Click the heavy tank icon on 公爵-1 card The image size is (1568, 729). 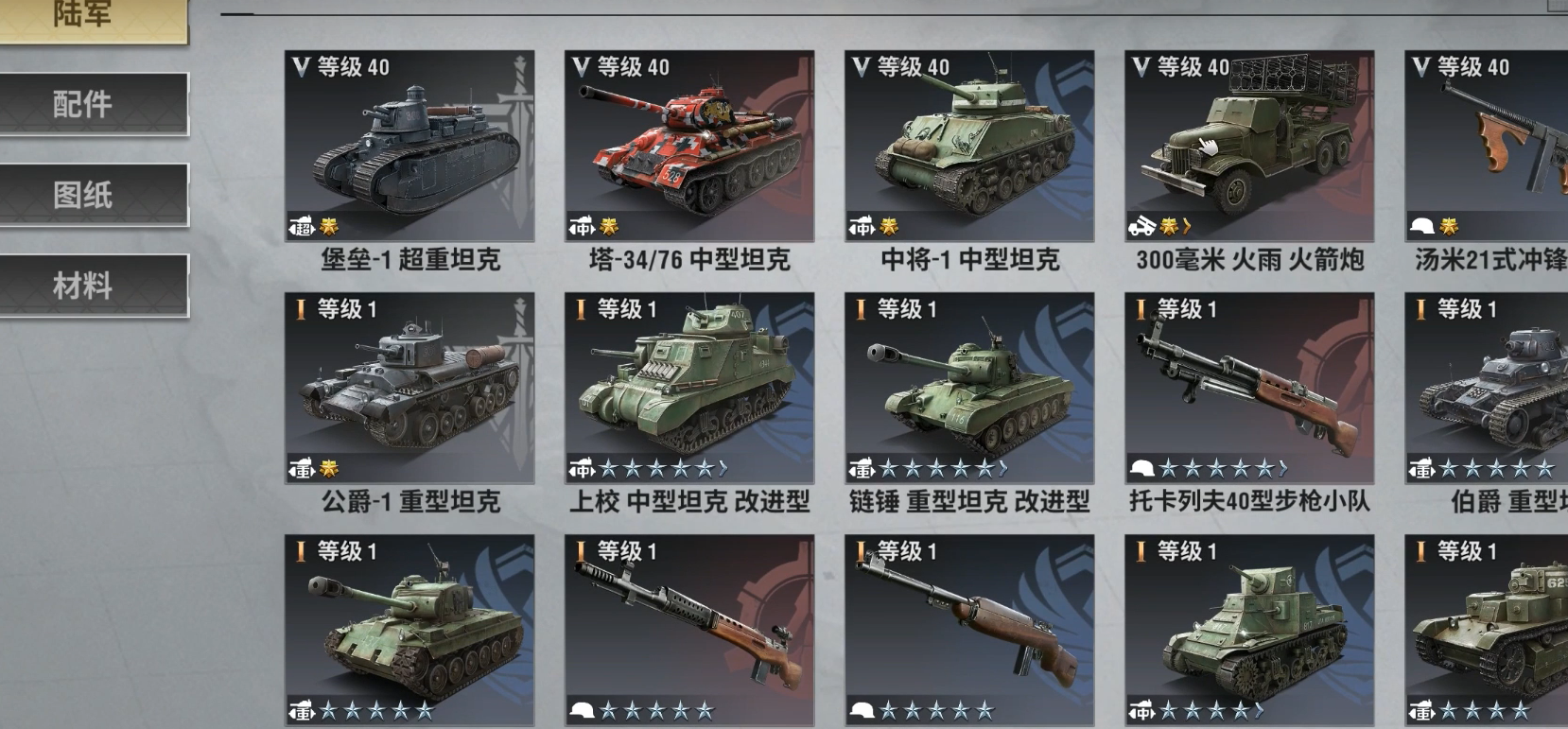[302, 468]
